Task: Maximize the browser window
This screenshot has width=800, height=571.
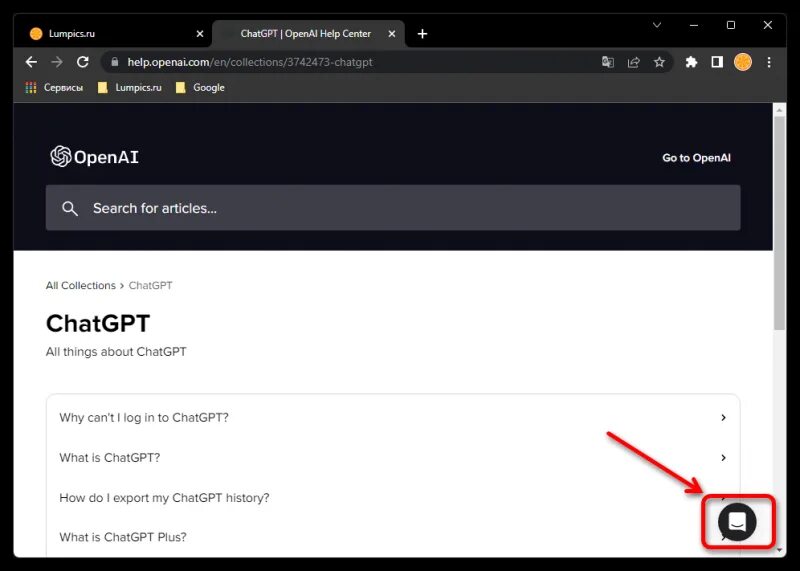Action: pyautogui.click(x=731, y=24)
